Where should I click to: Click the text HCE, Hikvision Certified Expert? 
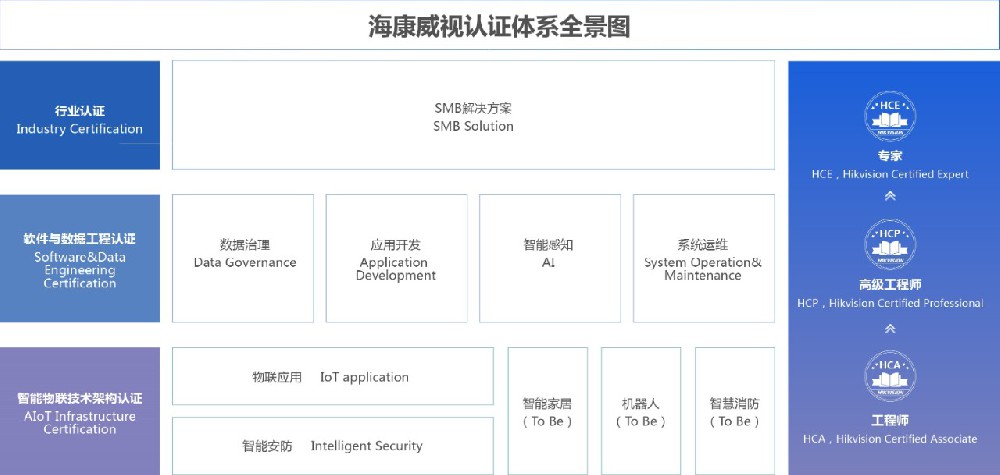point(890,174)
